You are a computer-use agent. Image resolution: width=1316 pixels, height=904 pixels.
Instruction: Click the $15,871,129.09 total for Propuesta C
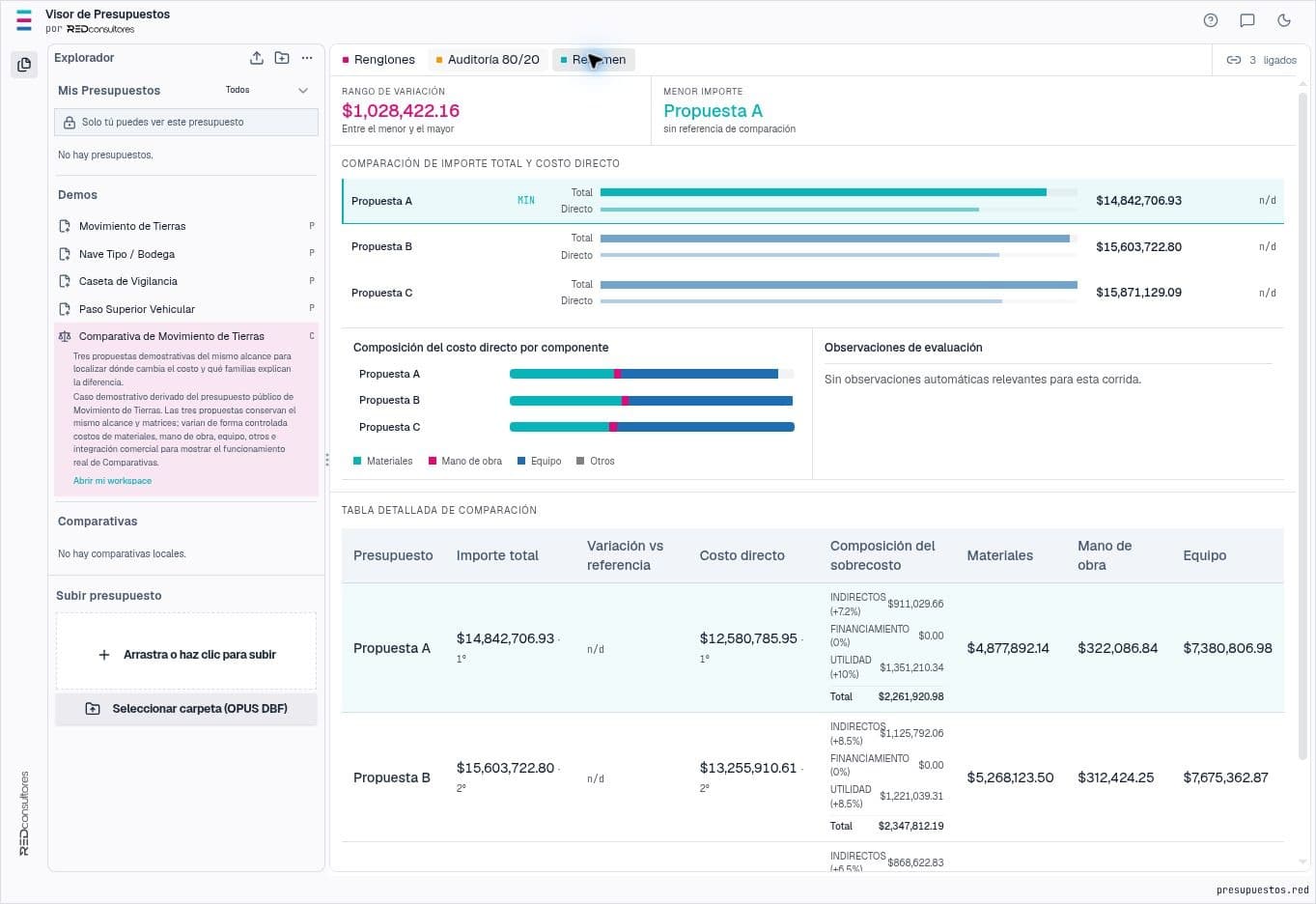(x=1138, y=293)
